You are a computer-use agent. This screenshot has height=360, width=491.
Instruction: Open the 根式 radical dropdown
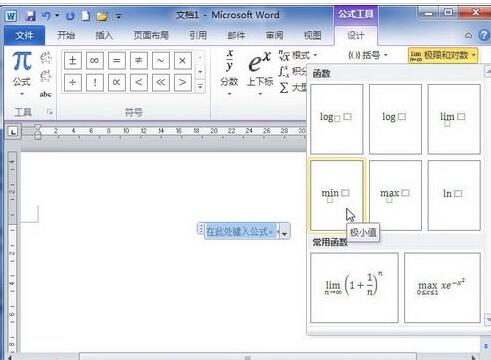(298, 55)
